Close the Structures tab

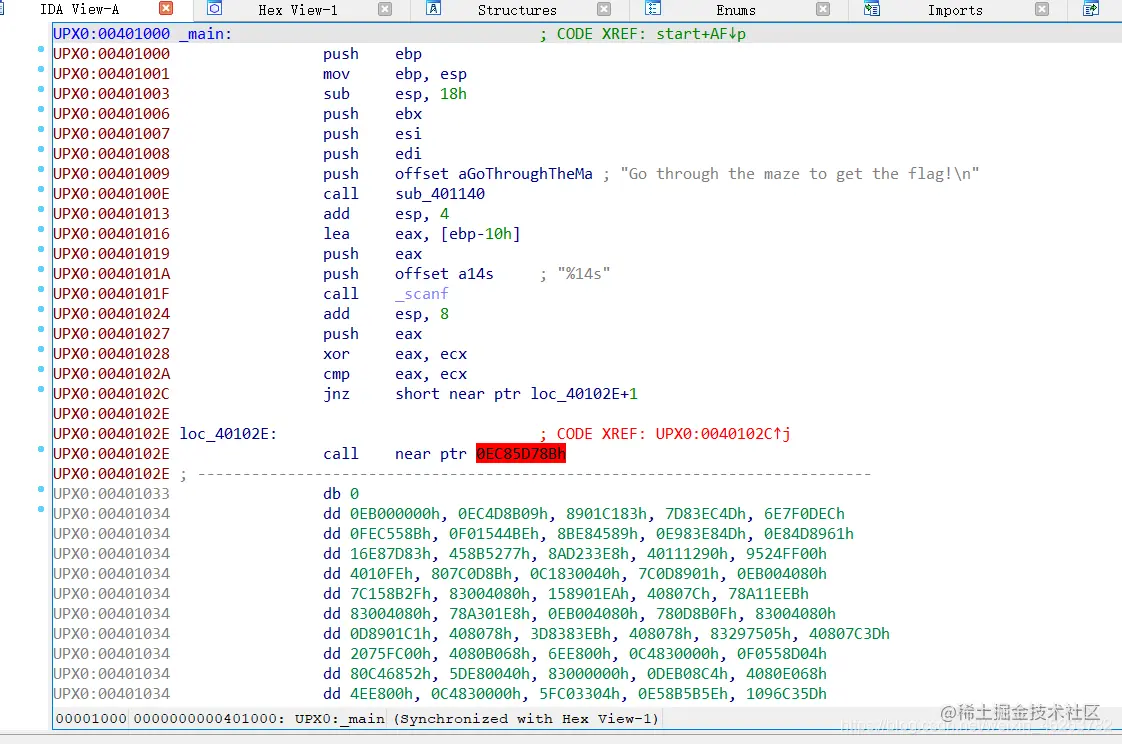point(604,9)
